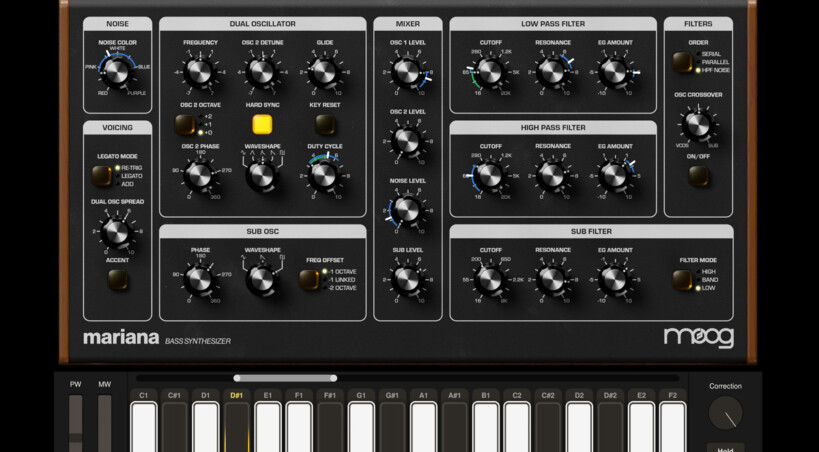Click the Sub OSC Waveshape knob

click(262, 280)
